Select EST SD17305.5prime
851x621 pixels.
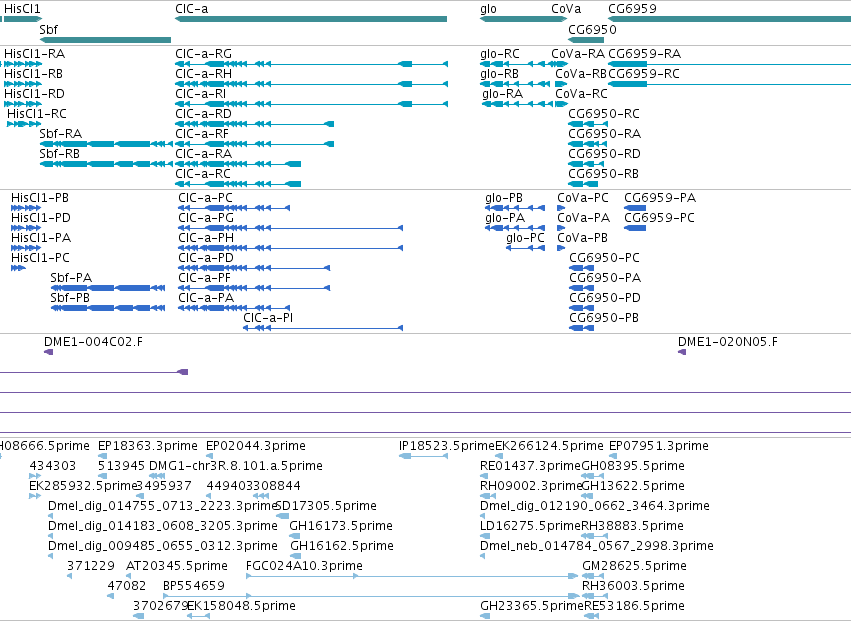326,506
